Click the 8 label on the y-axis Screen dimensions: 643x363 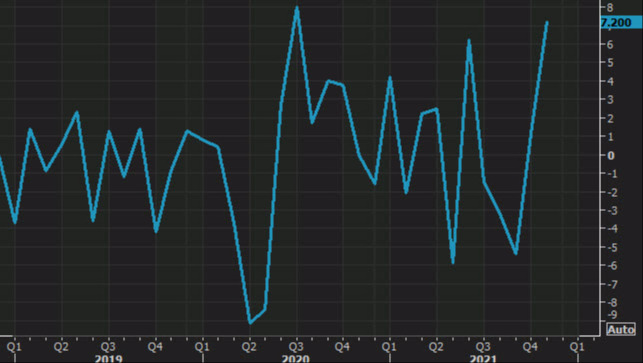click(x=610, y=7)
